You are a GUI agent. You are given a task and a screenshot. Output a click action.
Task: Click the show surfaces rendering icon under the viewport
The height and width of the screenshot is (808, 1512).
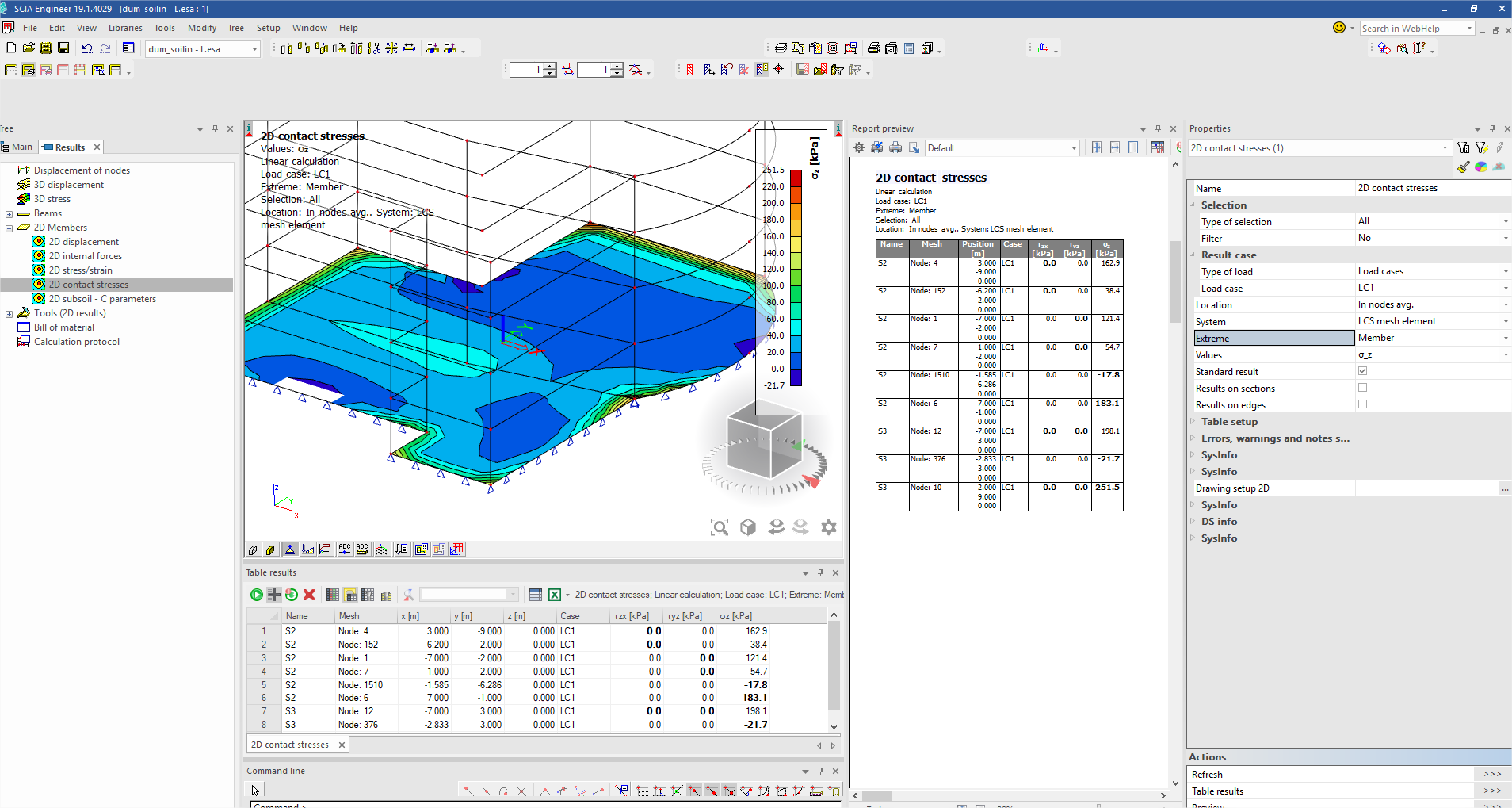(270, 550)
